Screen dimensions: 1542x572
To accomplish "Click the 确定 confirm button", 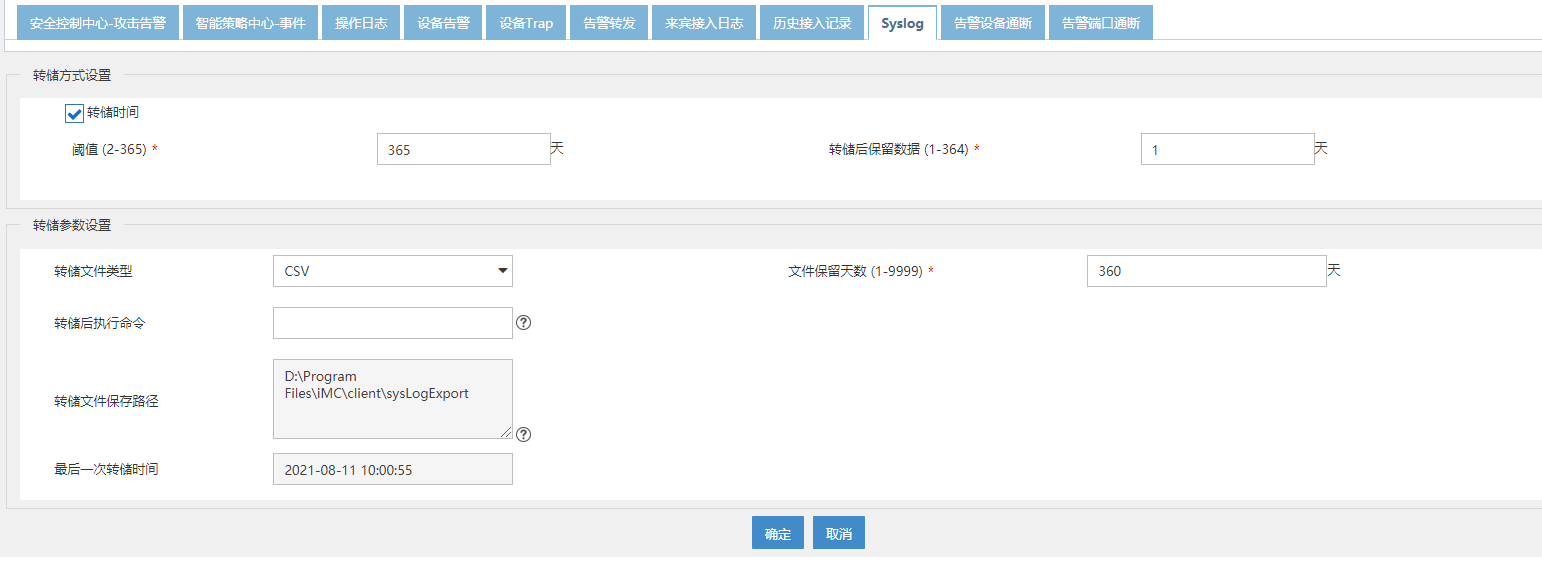I will pyautogui.click(x=777, y=533).
